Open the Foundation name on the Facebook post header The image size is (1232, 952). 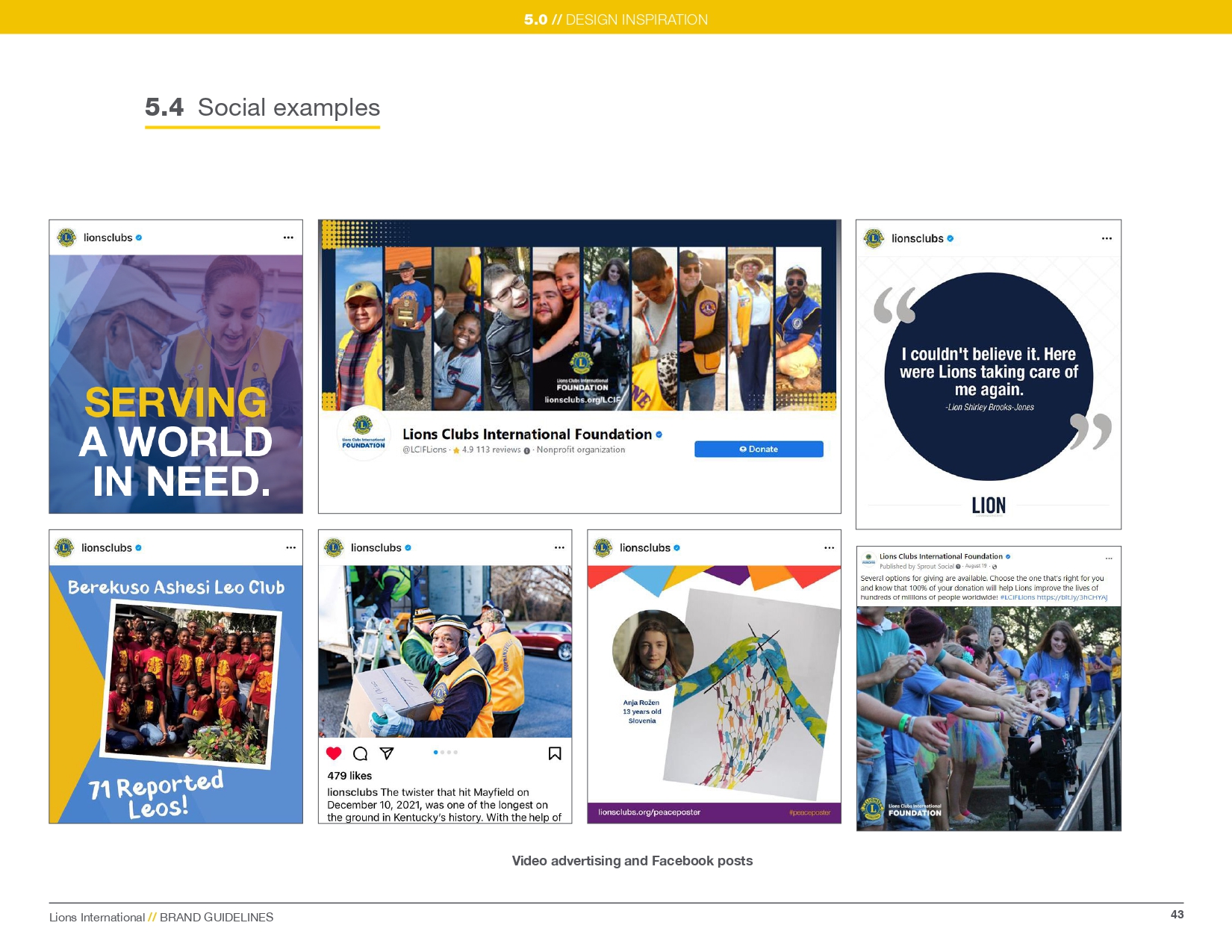(x=941, y=556)
